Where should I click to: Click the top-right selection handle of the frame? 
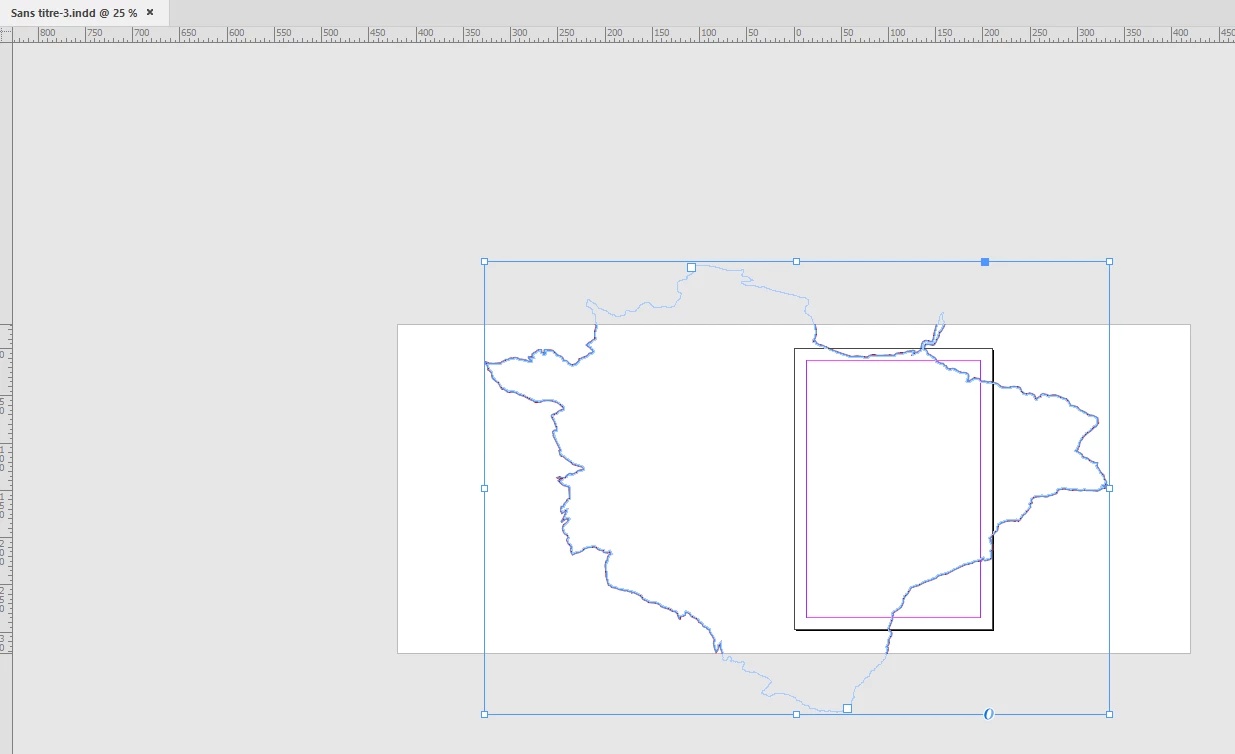[1109, 262]
